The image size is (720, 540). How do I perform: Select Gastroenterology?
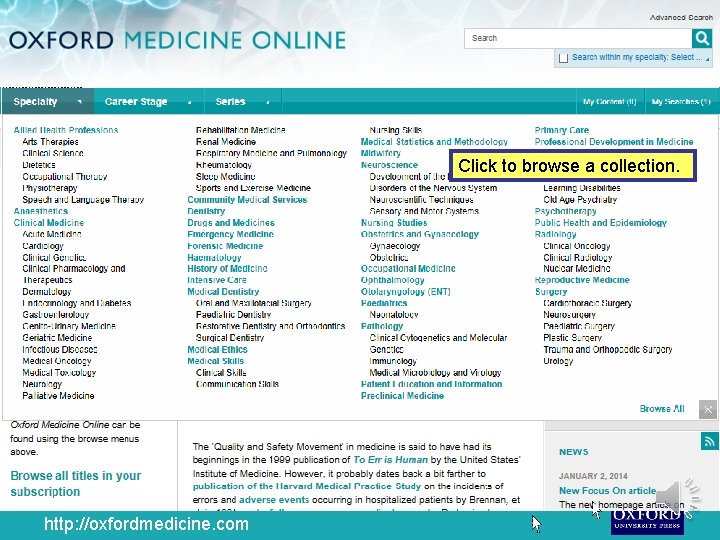coord(56,315)
